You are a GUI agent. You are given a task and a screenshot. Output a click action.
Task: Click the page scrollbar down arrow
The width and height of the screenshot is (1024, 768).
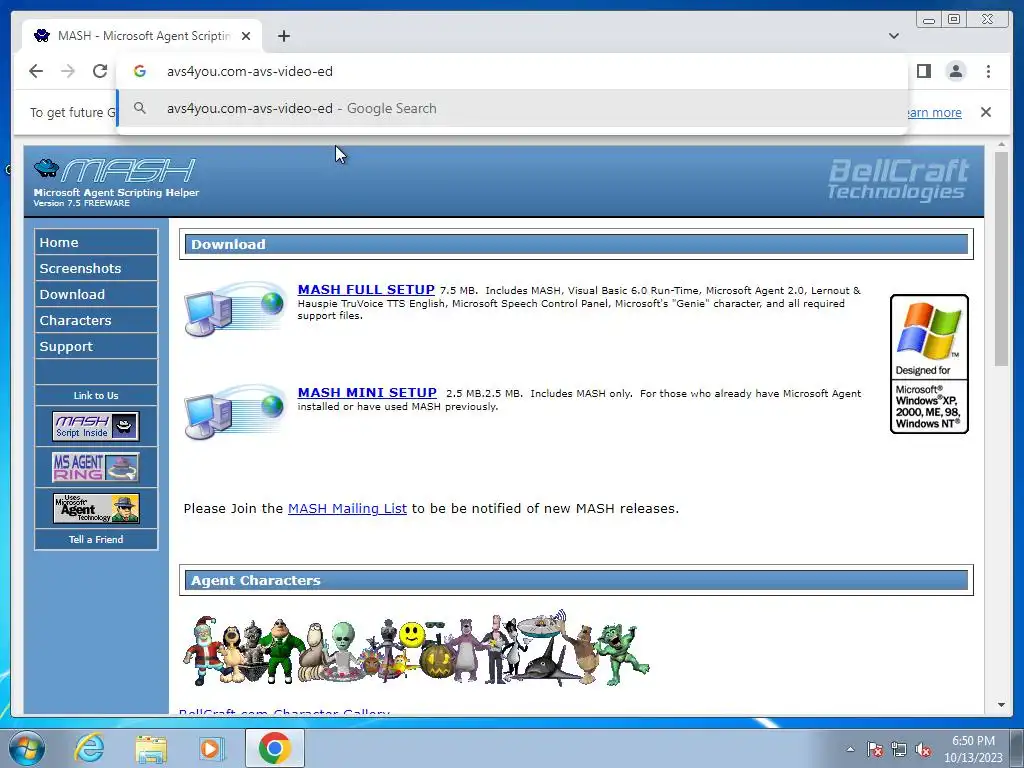click(x=1002, y=705)
